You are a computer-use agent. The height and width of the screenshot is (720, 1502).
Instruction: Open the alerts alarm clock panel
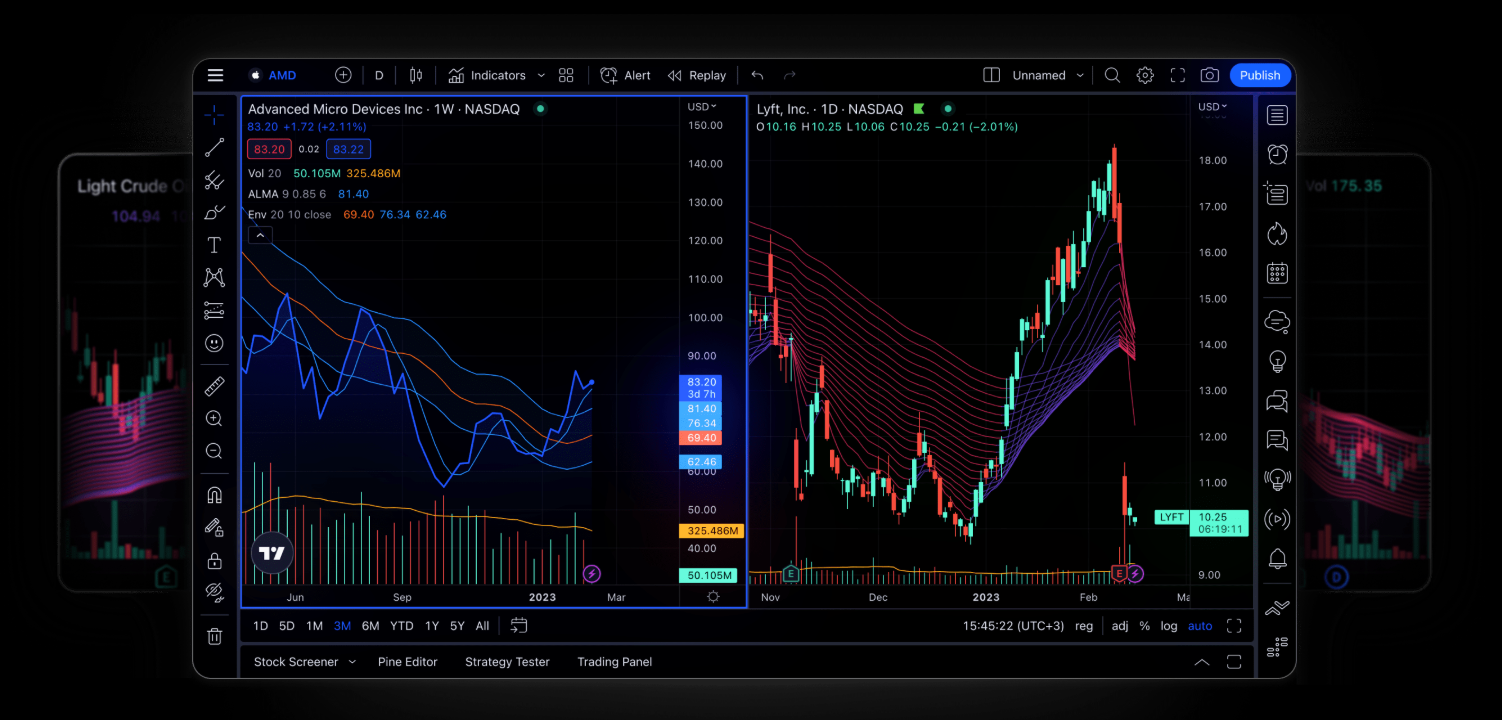click(1277, 154)
